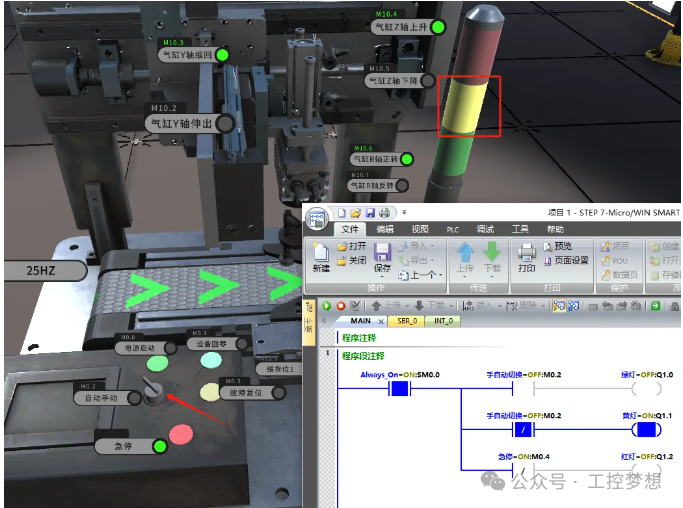Click the pause program status icon
Viewport: 683px width, 508px height.
pyautogui.click(x=574, y=306)
